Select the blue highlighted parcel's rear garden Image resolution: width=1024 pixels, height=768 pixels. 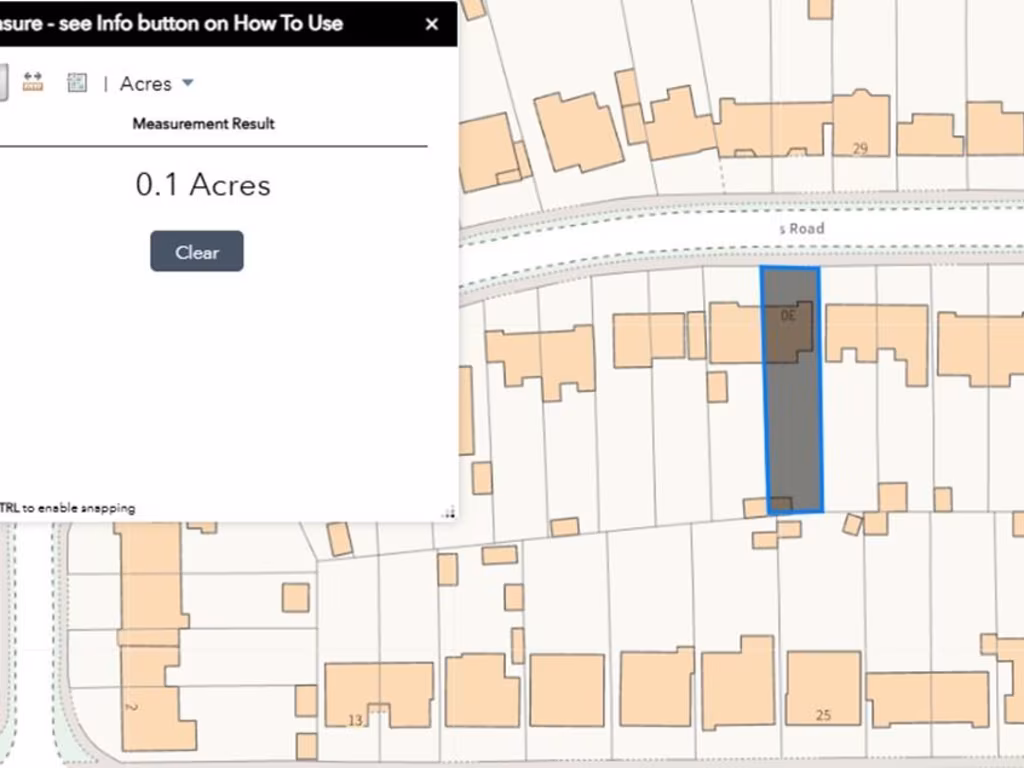pos(794,440)
